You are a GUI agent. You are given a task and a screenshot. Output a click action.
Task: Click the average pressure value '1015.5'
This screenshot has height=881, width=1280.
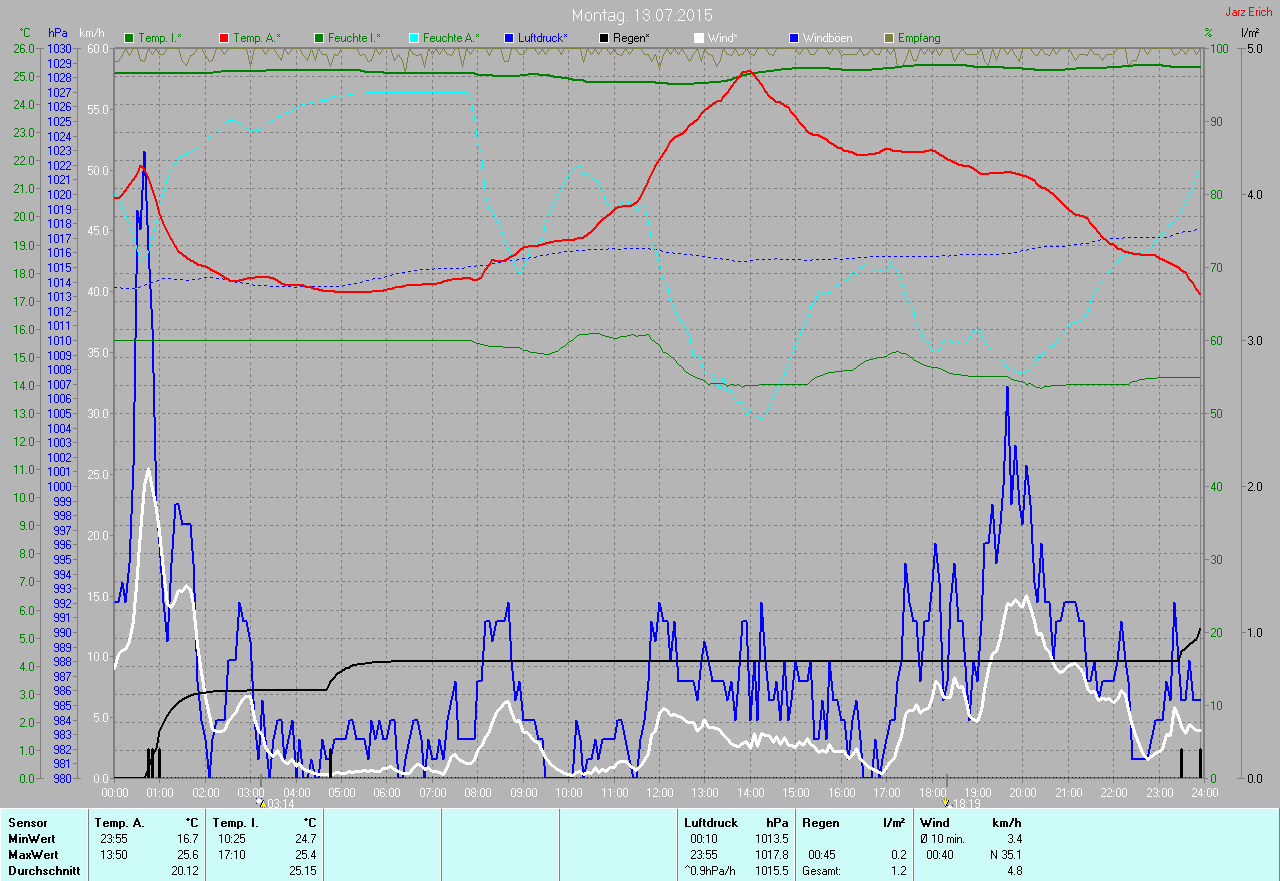tap(771, 871)
